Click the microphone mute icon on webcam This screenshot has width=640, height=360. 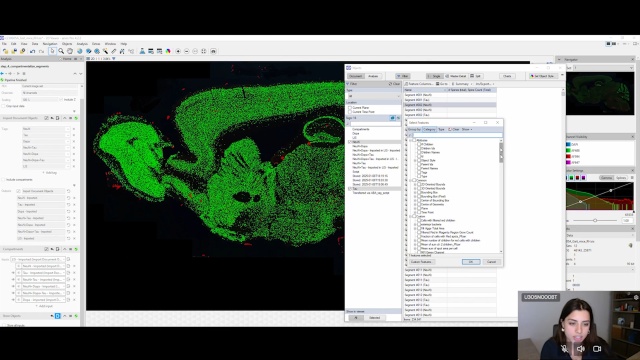coord(564,349)
